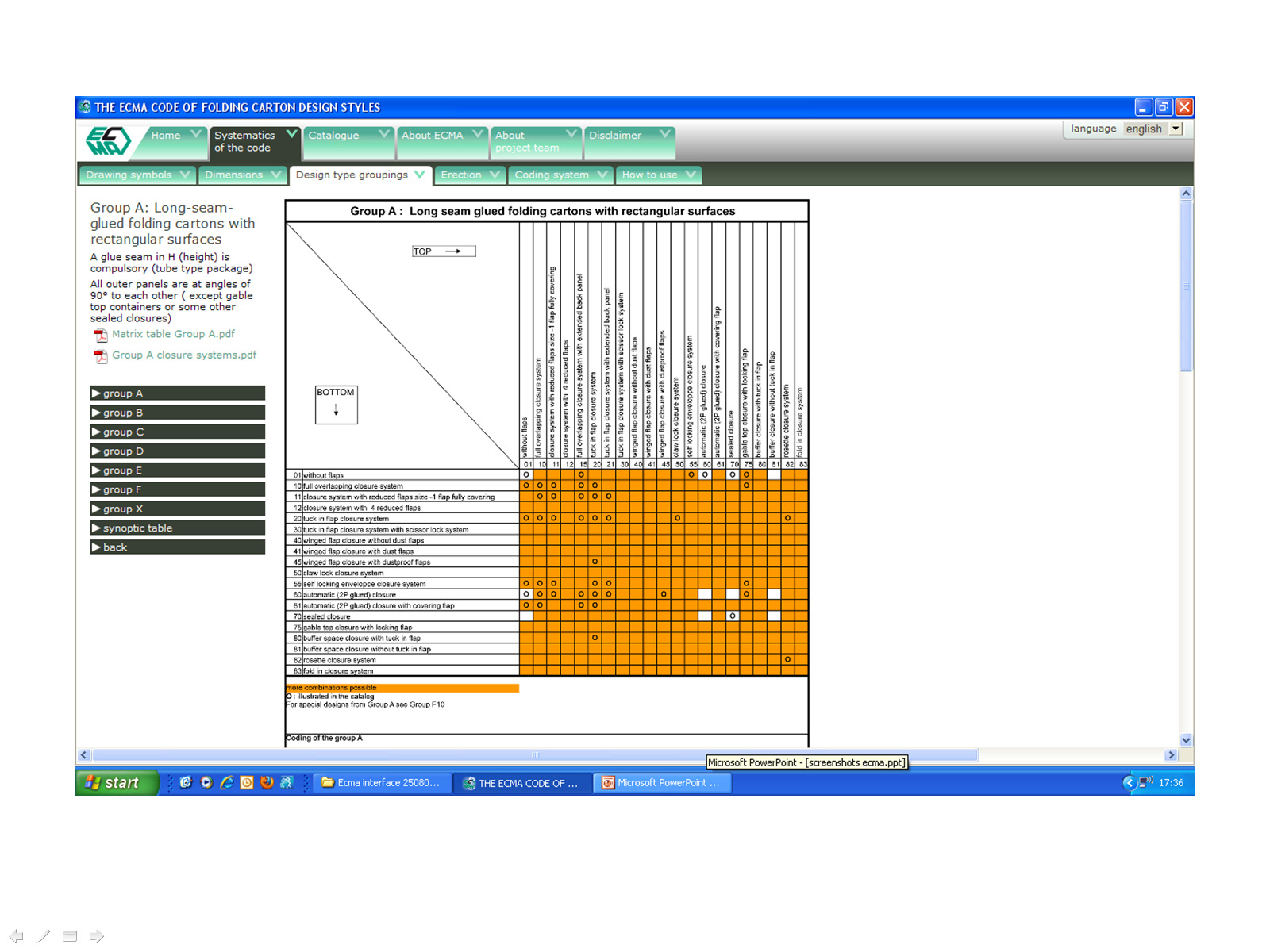This screenshot has height=952, width=1270.
Task: Click the ECMA logo icon
Action: (x=108, y=141)
